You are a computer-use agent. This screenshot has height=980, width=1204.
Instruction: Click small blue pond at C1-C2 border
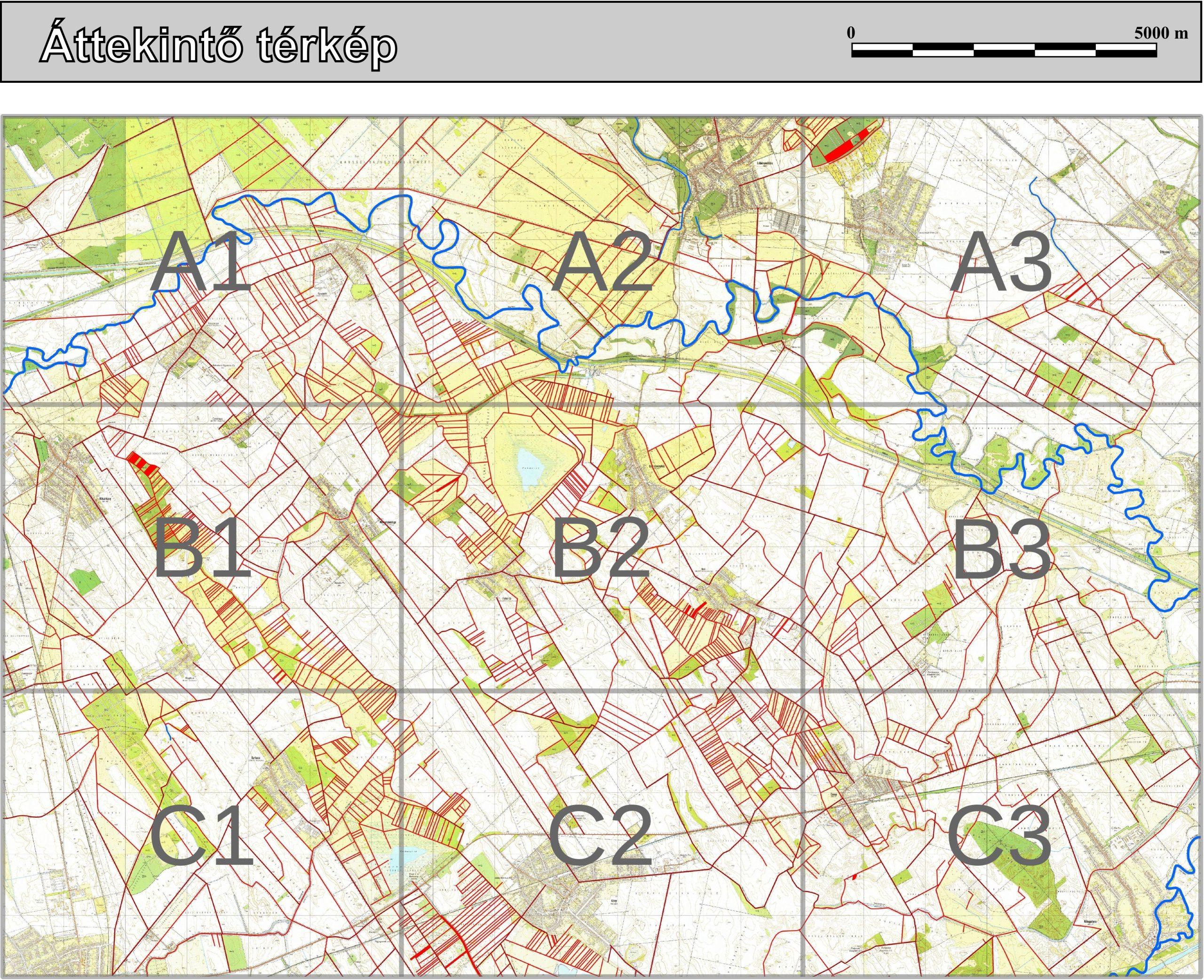pos(397,859)
